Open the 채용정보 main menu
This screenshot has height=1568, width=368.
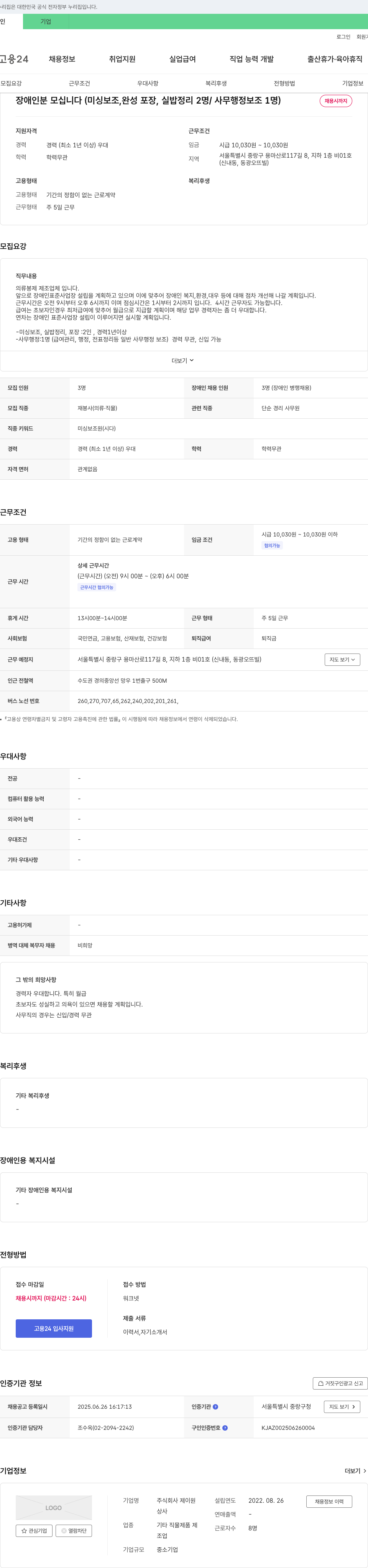point(62,59)
